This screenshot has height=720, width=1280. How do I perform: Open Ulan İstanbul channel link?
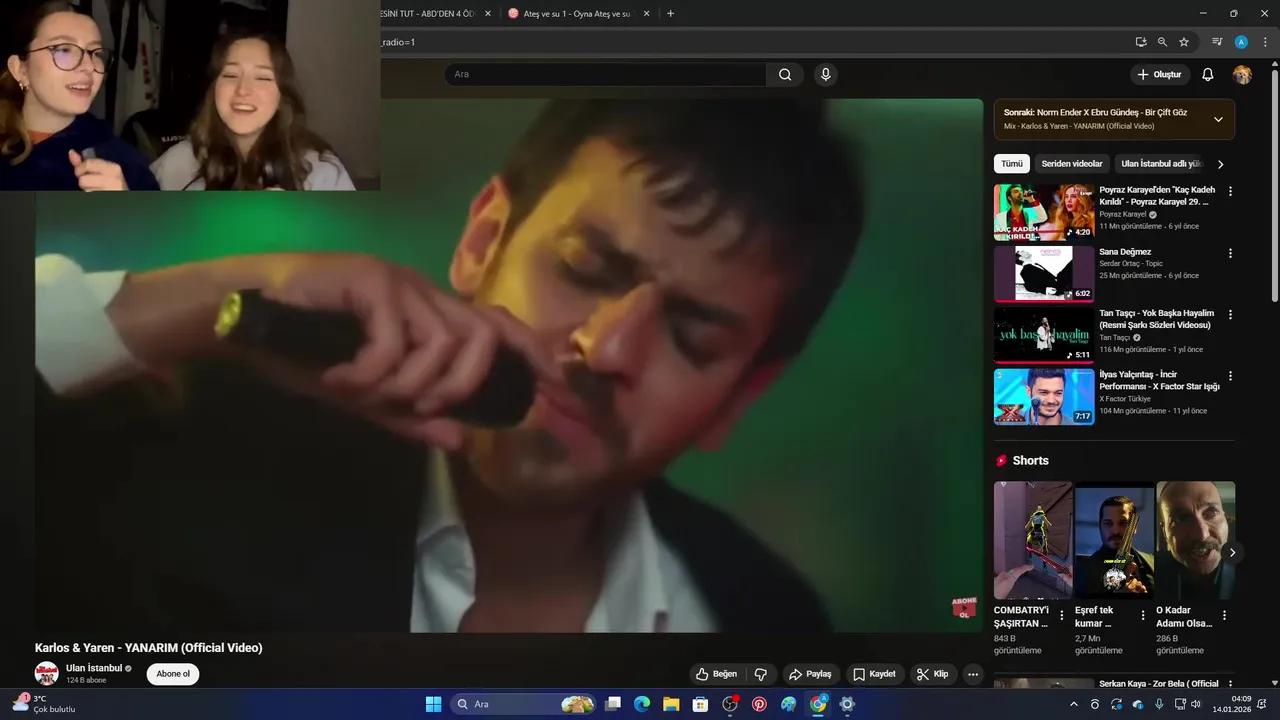click(x=94, y=668)
